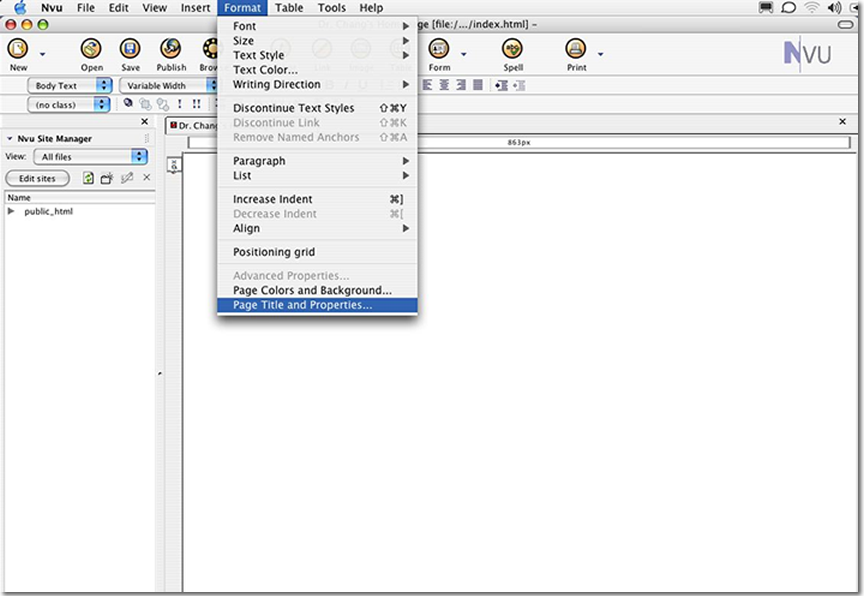Open the (no class) dropdown
This screenshot has width=864, height=596.
[x=68, y=105]
